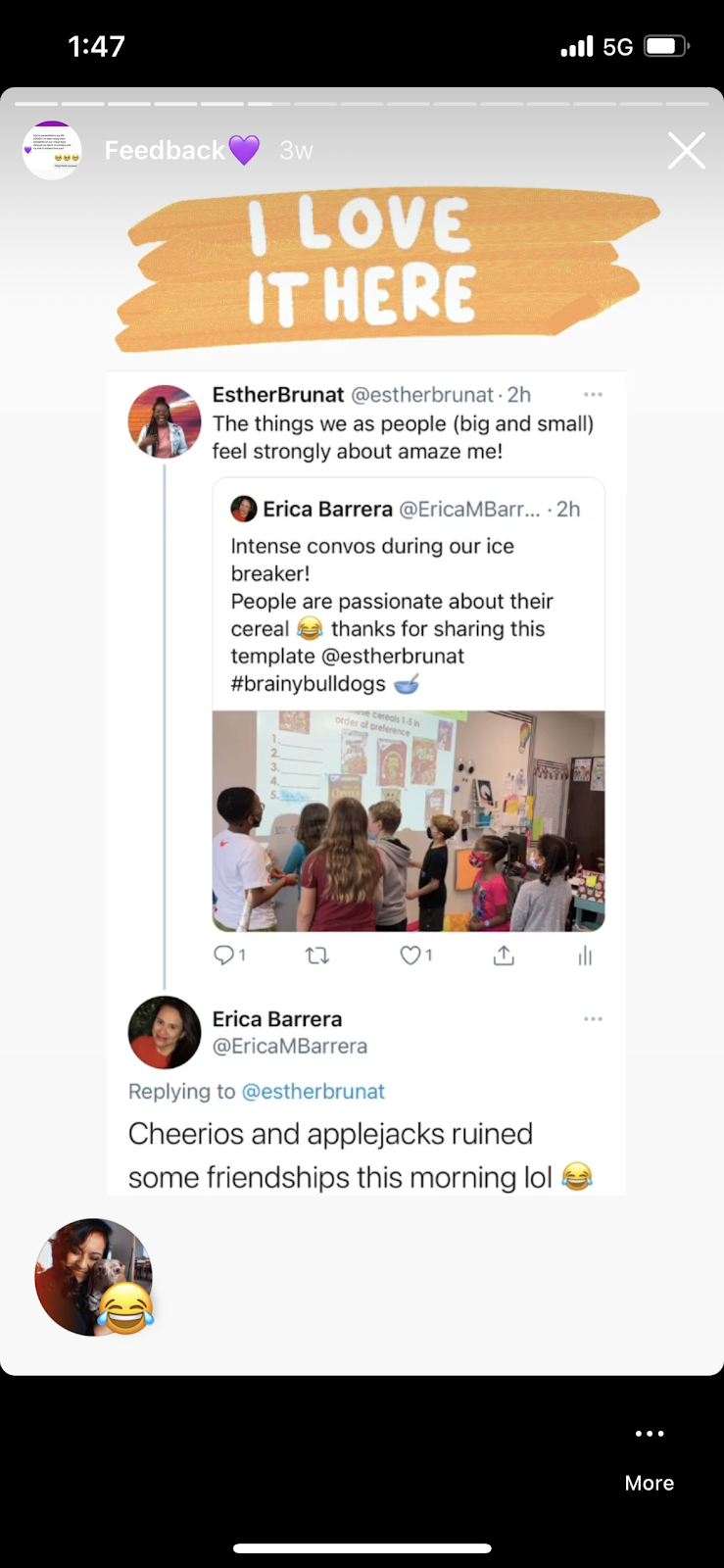Tap the #brainybulldogs hashtag
Viewport: 724px width, 1568px height.
pos(308,684)
